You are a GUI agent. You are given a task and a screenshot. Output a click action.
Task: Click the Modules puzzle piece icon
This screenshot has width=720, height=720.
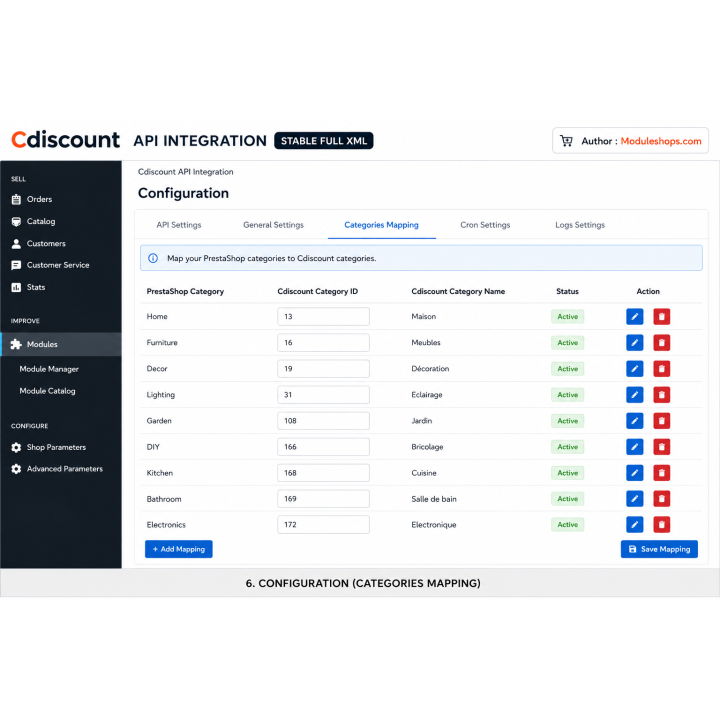[x=16, y=344]
